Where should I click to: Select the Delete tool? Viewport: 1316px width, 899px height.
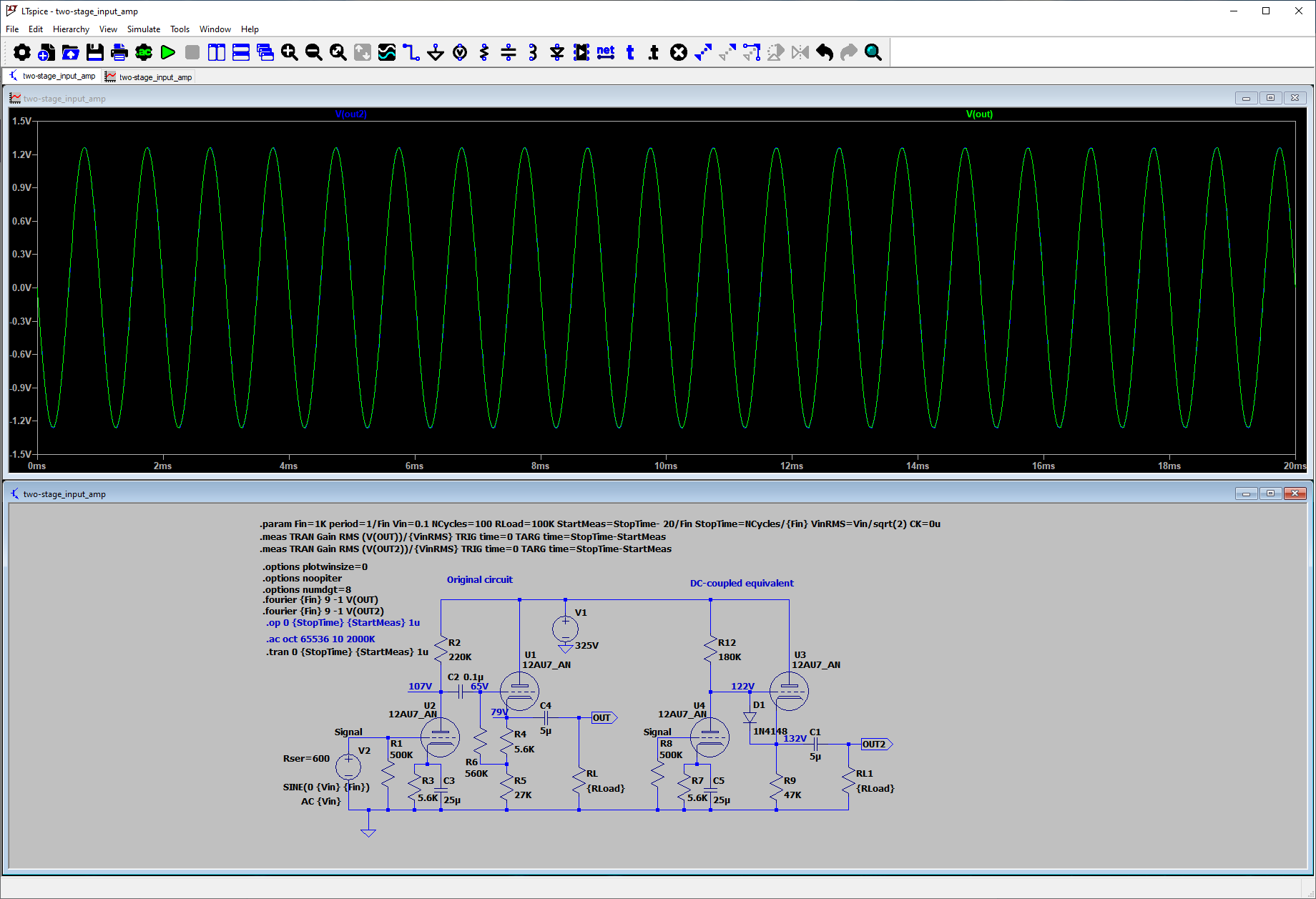pos(679,52)
